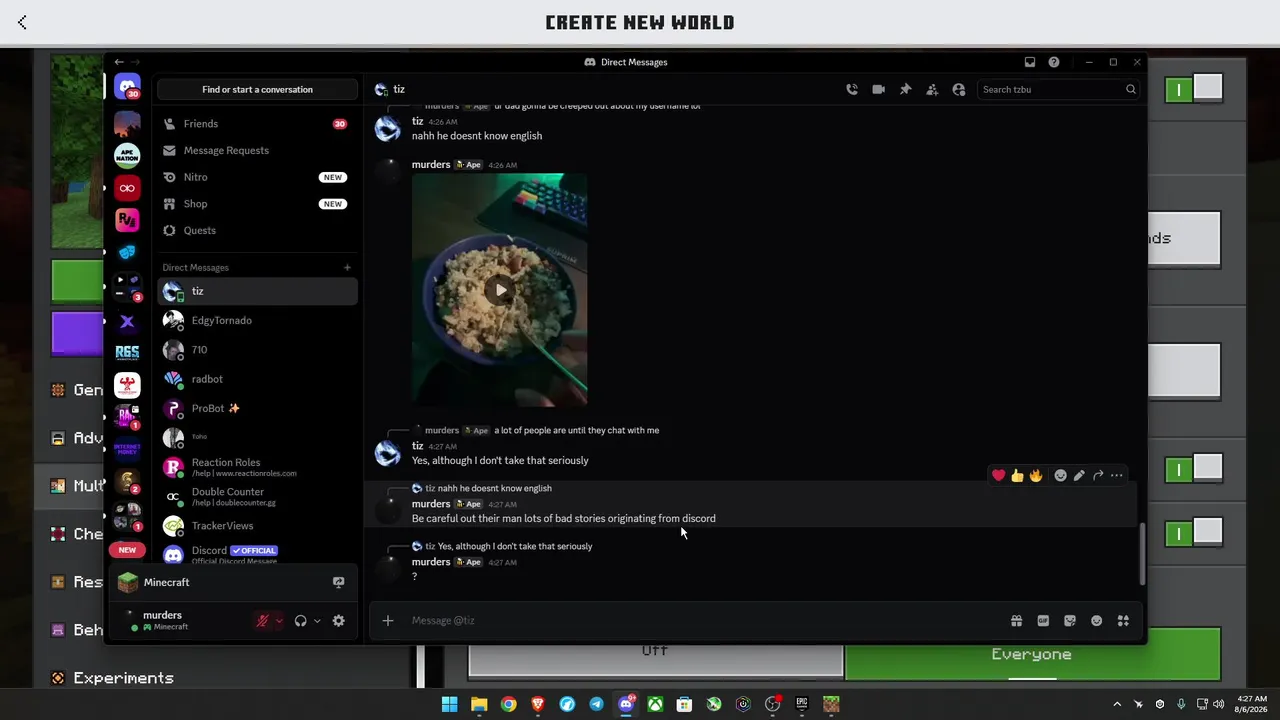
Task: Edit the hovered message with pencil icon
Action: coord(1079,475)
